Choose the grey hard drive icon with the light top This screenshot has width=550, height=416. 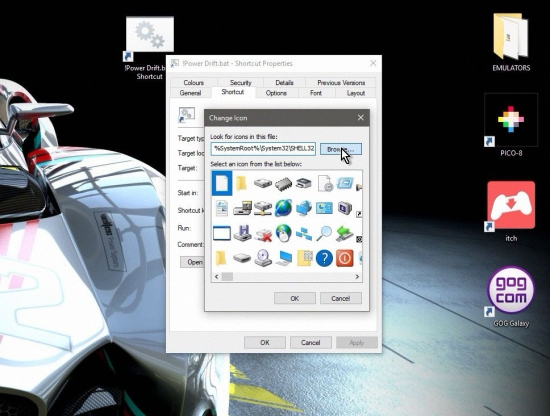click(263, 183)
